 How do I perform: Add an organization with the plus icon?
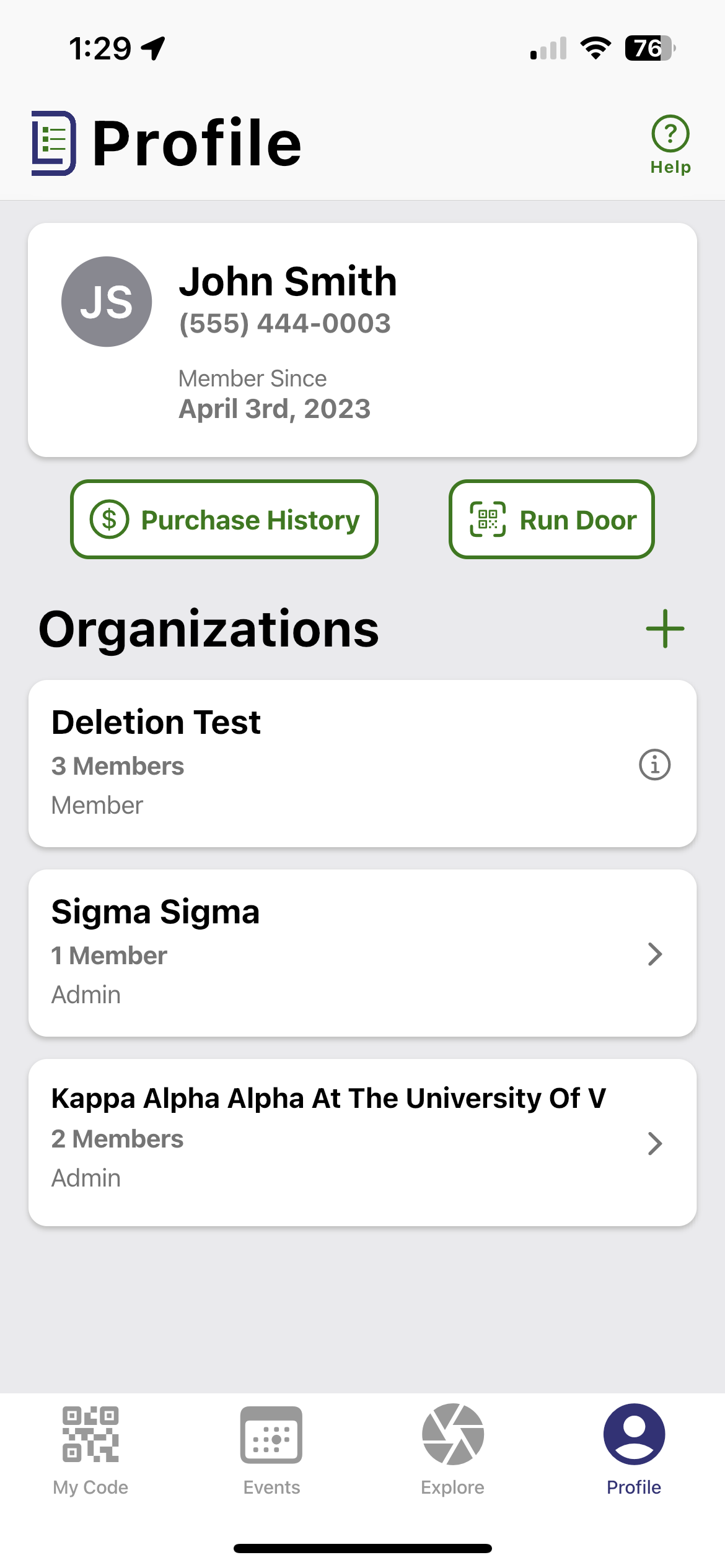tap(665, 629)
